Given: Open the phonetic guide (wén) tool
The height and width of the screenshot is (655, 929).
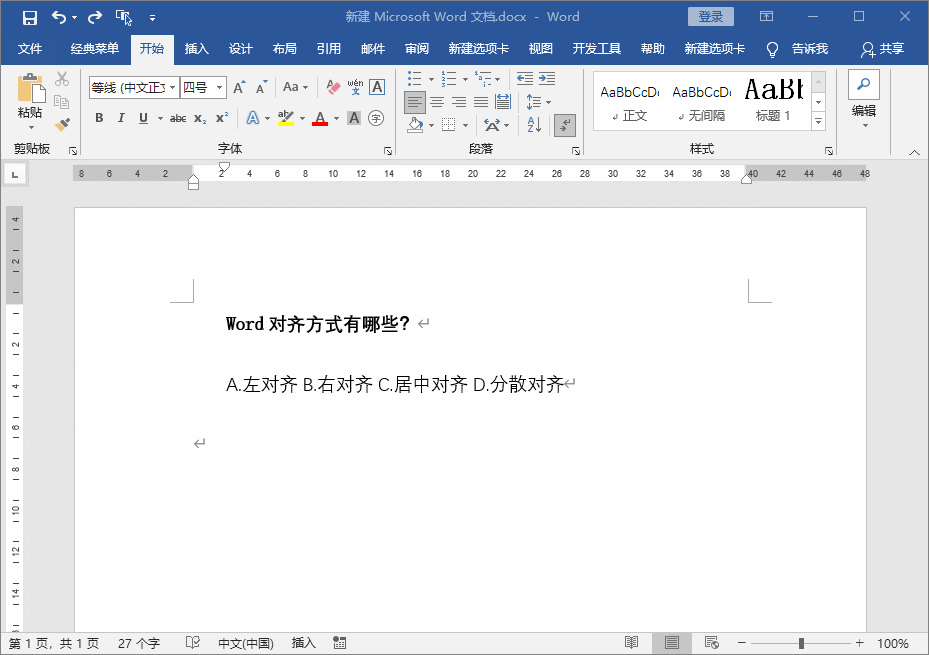Looking at the screenshot, I should [x=355, y=88].
